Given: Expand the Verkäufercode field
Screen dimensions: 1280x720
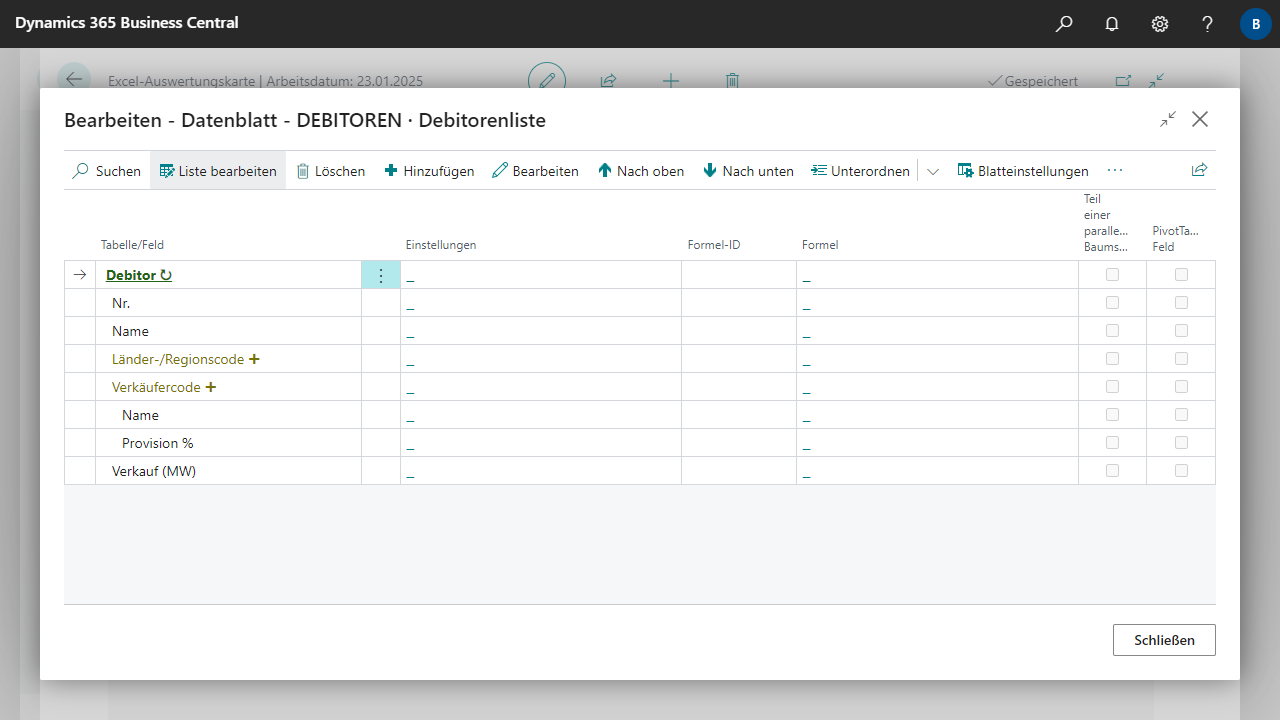Looking at the screenshot, I should click(211, 387).
